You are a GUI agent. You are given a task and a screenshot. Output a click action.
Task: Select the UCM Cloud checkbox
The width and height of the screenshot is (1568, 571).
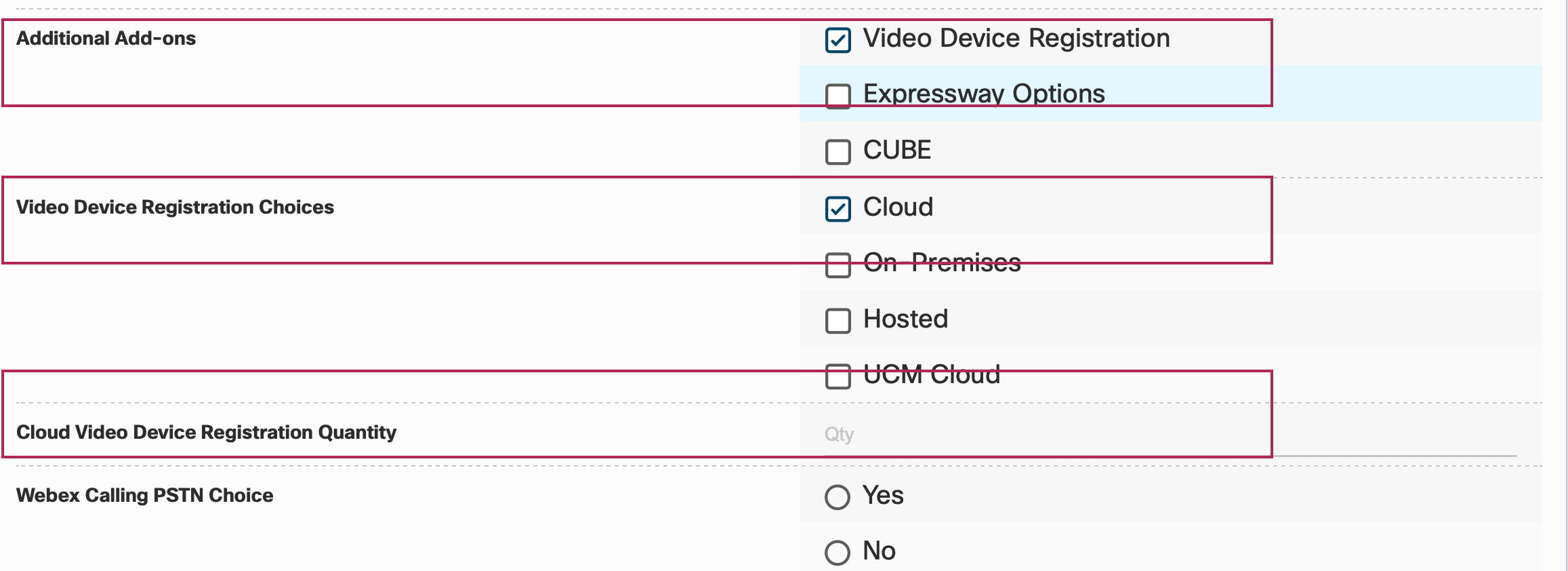pyautogui.click(x=838, y=378)
